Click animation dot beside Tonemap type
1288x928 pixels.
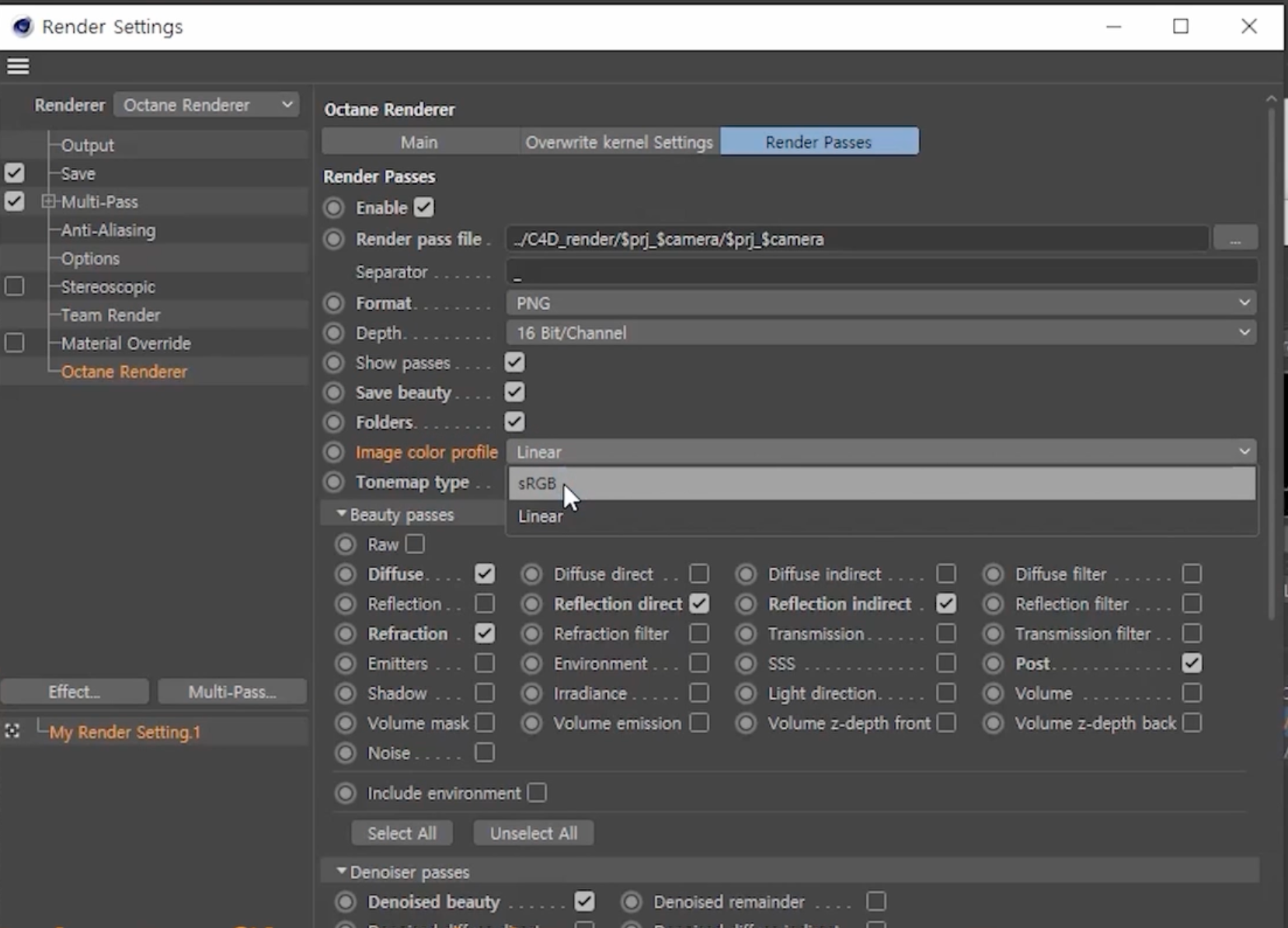coord(334,482)
